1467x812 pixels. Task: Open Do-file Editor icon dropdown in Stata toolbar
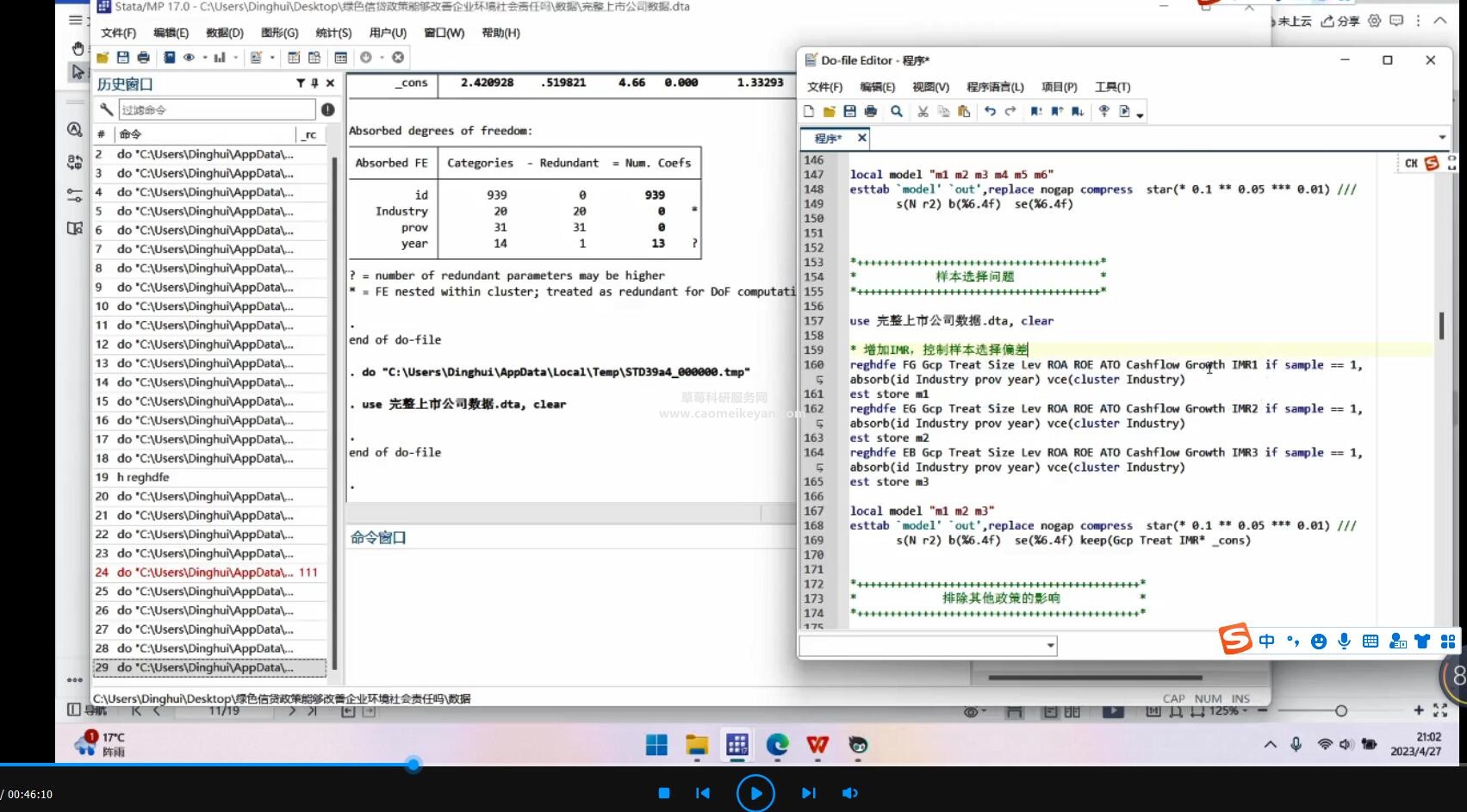272,58
